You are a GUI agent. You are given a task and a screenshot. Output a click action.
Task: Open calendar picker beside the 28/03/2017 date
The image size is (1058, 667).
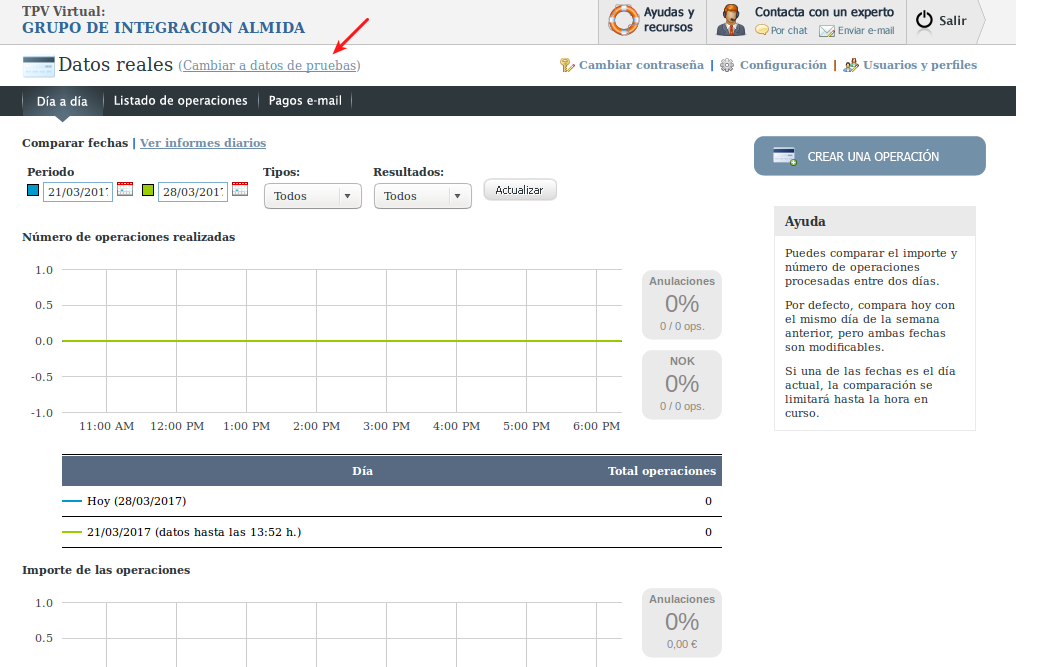pos(240,189)
